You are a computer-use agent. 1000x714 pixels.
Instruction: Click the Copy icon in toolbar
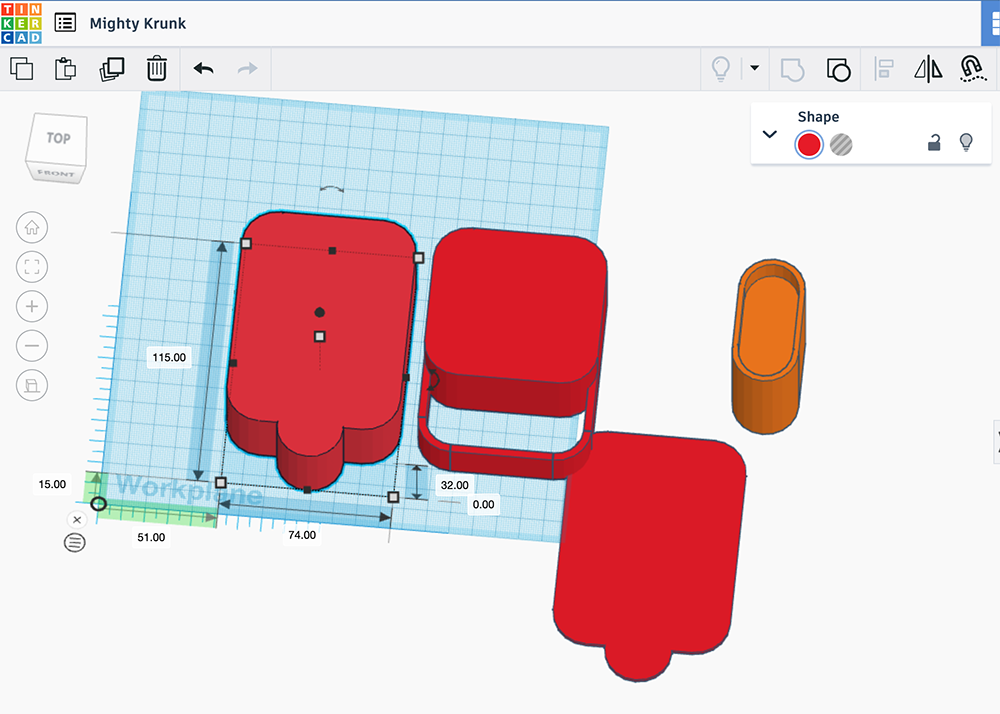(21, 69)
